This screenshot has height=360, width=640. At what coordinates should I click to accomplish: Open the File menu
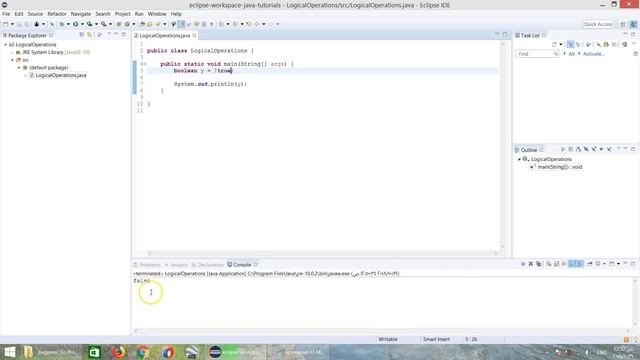click(x=6, y=14)
